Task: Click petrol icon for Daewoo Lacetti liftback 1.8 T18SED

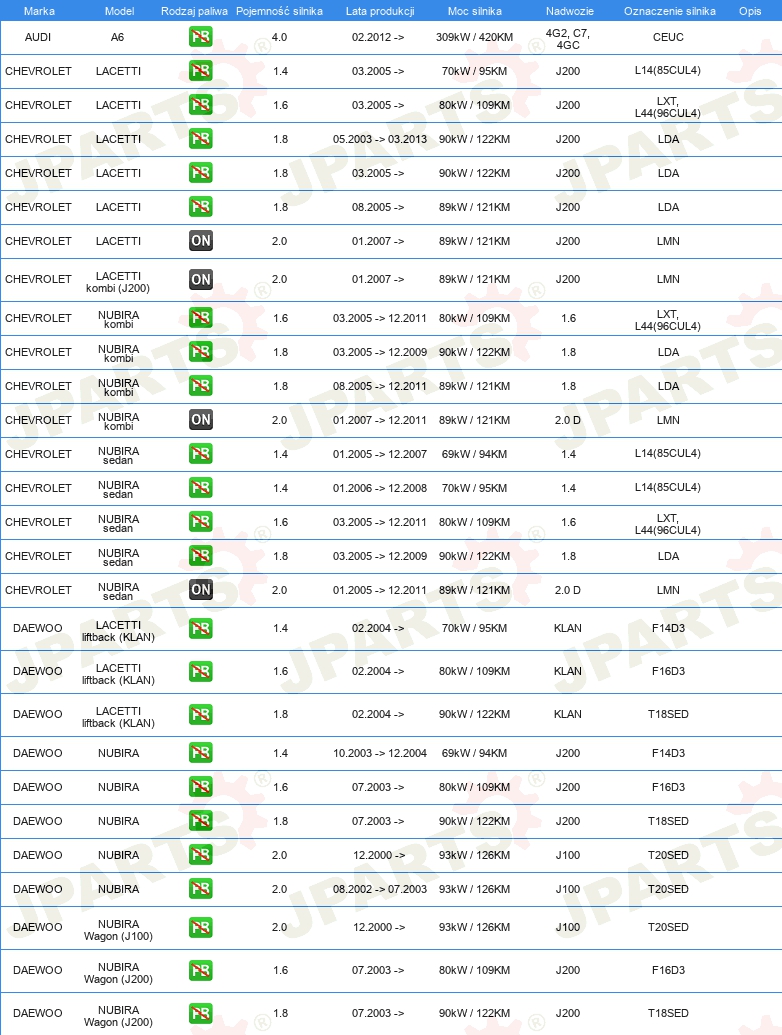Action: coord(201,714)
